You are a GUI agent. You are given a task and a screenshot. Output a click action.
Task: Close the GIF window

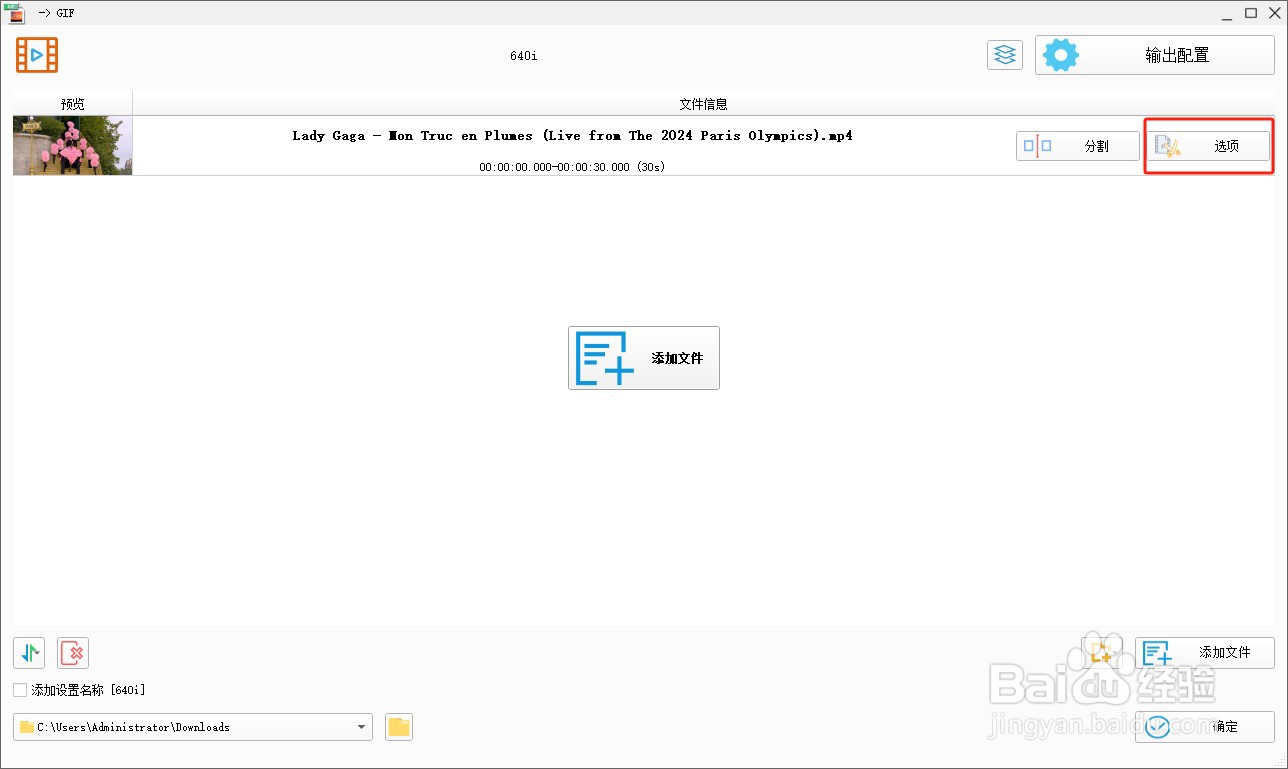(x=1274, y=13)
